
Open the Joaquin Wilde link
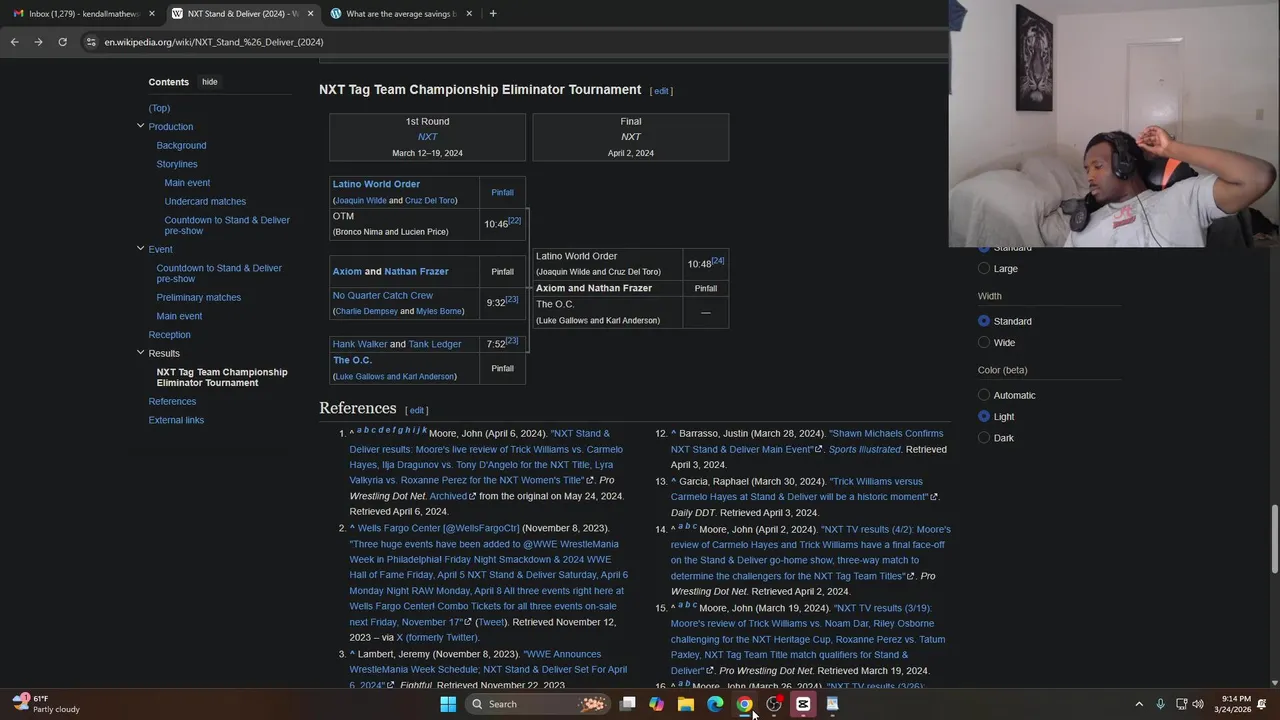click(x=361, y=200)
